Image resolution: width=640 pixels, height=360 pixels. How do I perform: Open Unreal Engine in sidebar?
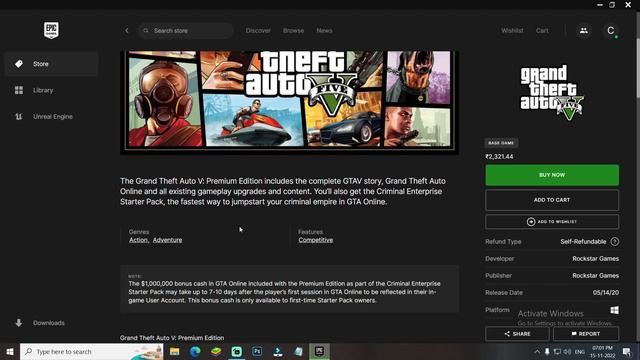[51, 116]
